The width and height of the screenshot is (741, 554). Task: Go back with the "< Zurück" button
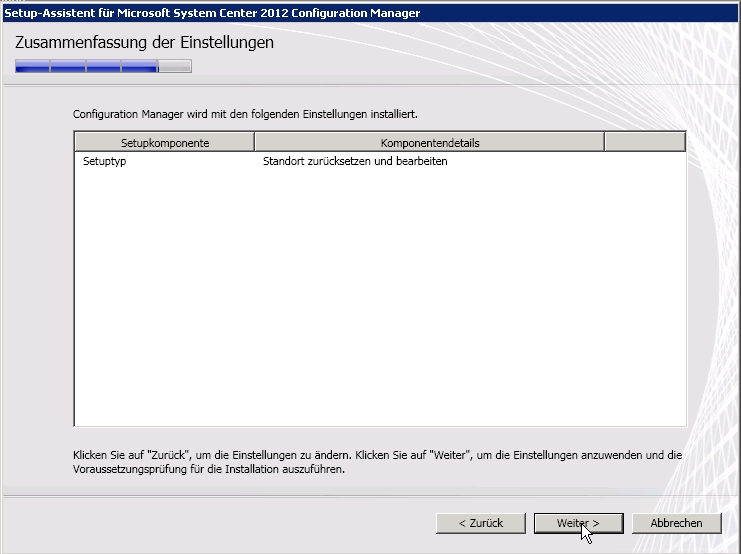(x=481, y=523)
